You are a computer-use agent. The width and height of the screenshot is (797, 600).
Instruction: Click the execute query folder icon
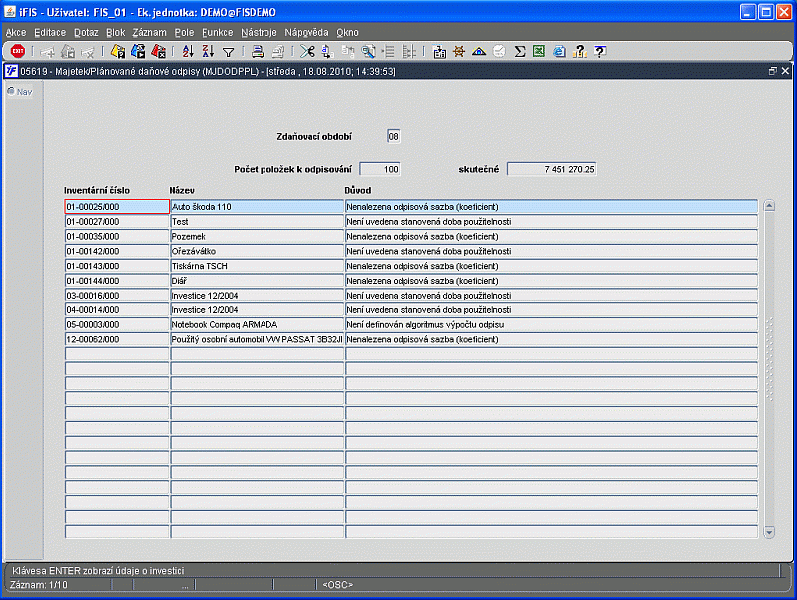click(x=138, y=51)
